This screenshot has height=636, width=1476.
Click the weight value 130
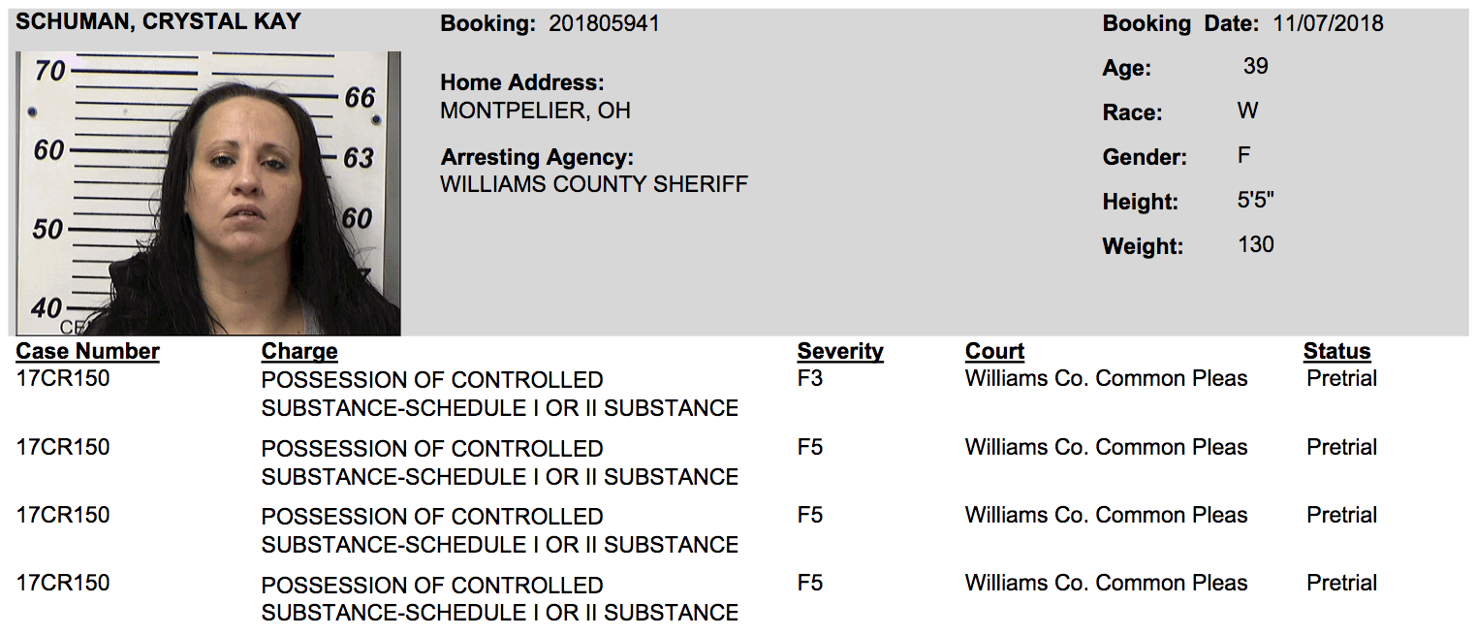pyautogui.click(x=1256, y=244)
